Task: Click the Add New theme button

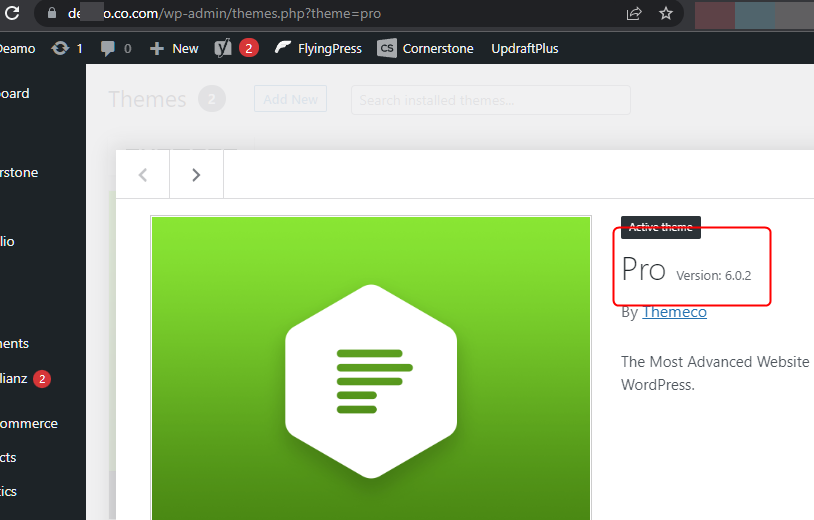Action: click(290, 99)
